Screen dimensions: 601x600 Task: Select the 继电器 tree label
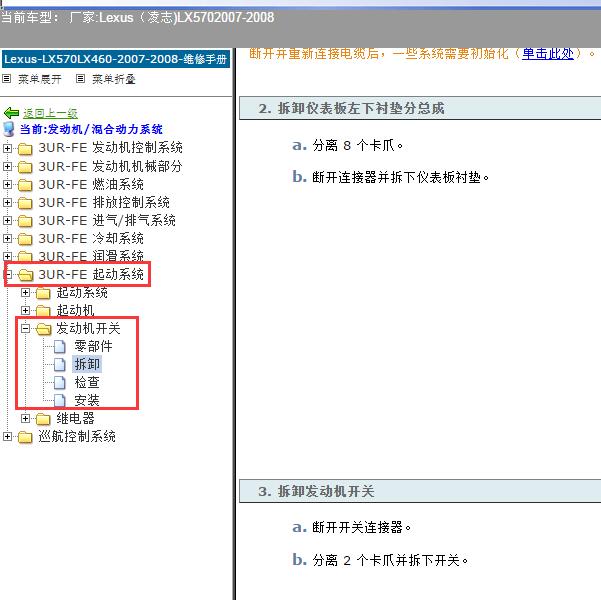(x=76, y=418)
